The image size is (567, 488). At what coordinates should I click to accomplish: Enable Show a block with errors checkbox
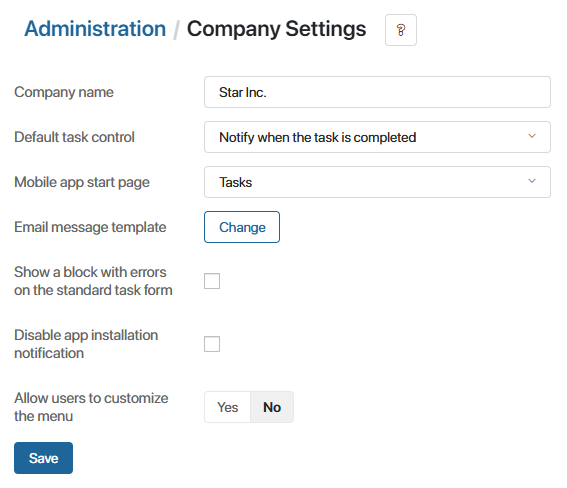tap(212, 281)
